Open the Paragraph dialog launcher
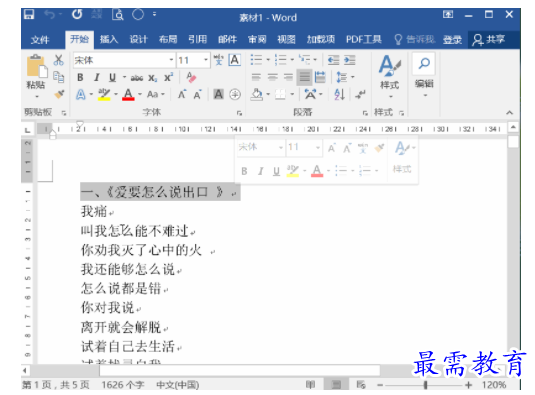The height and width of the screenshot is (395, 535). 365,113
